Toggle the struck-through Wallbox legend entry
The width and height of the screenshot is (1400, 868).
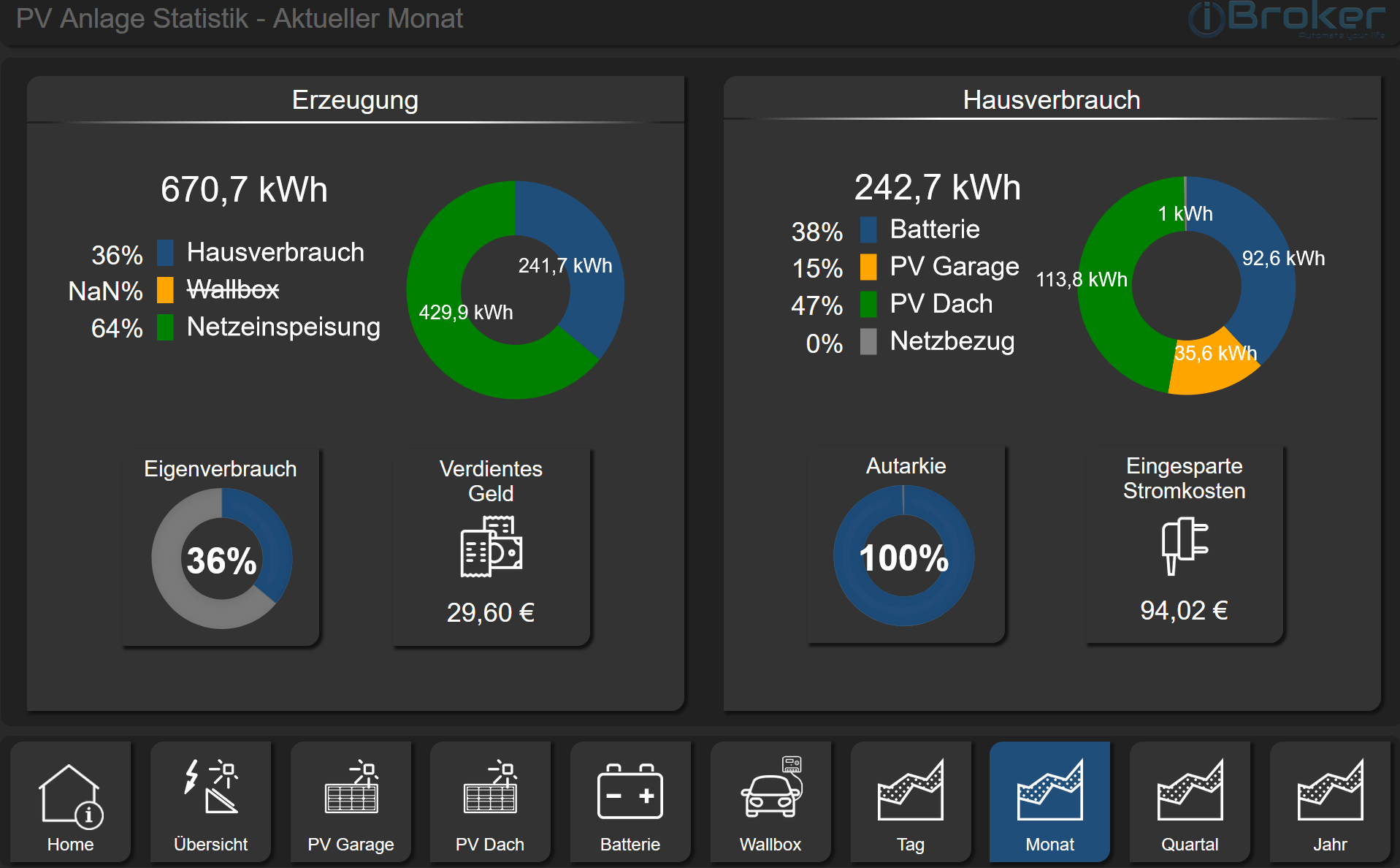click(x=232, y=290)
